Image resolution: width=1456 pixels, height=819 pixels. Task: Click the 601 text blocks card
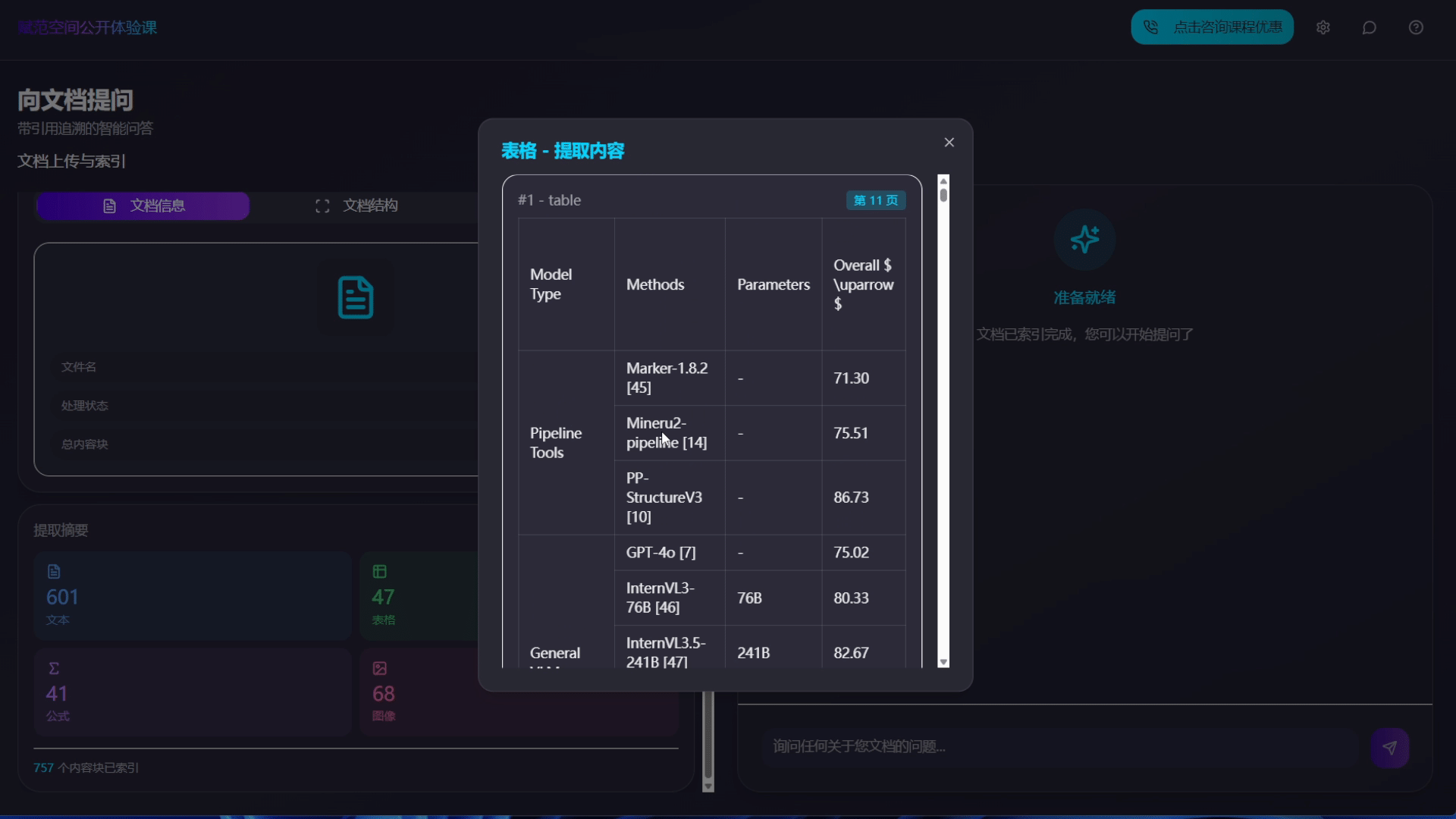point(193,595)
